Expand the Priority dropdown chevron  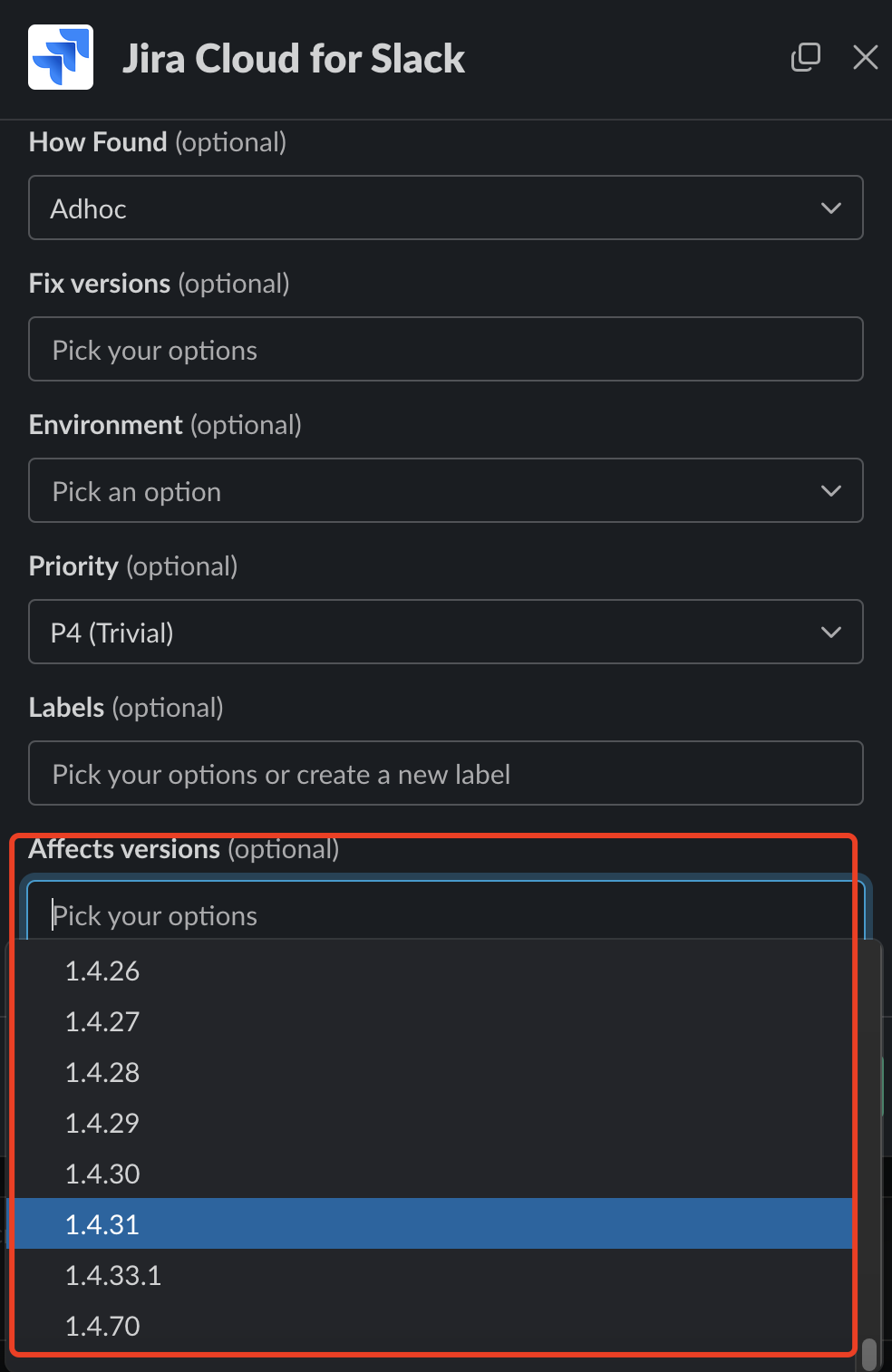(830, 633)
